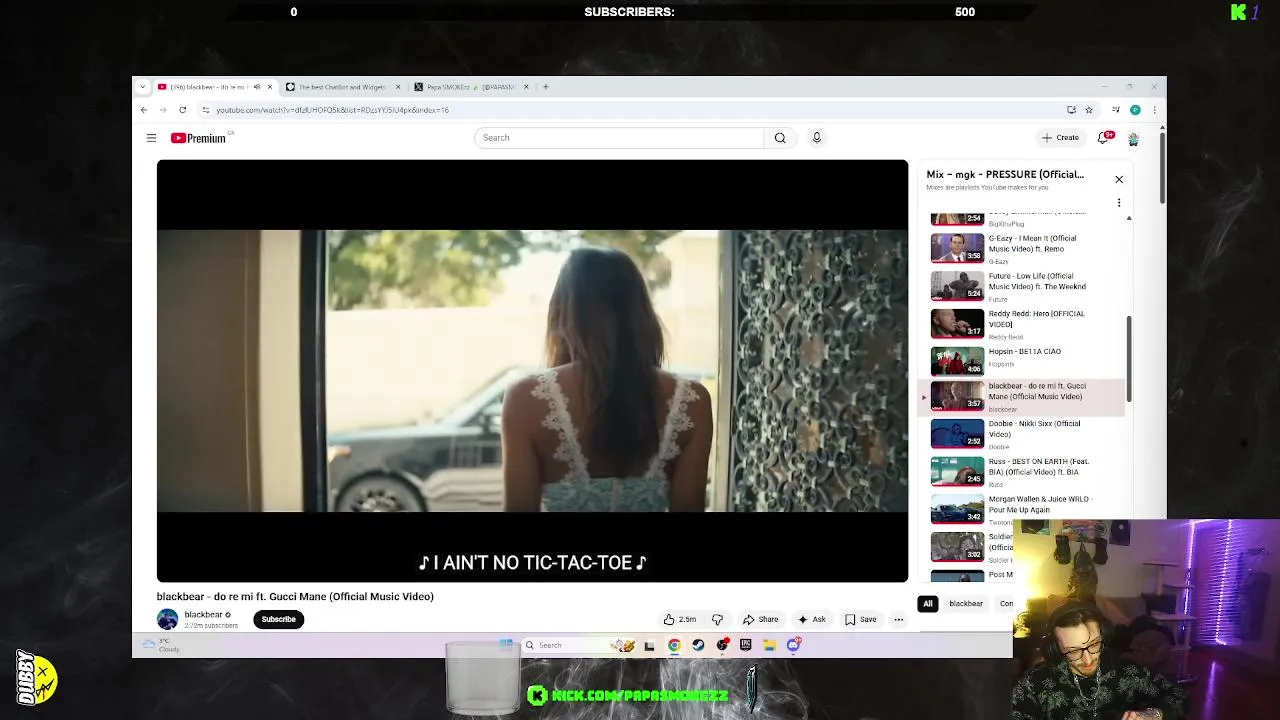
Task: Open more actions ellipsis under video
Action: tap(898, 620)
